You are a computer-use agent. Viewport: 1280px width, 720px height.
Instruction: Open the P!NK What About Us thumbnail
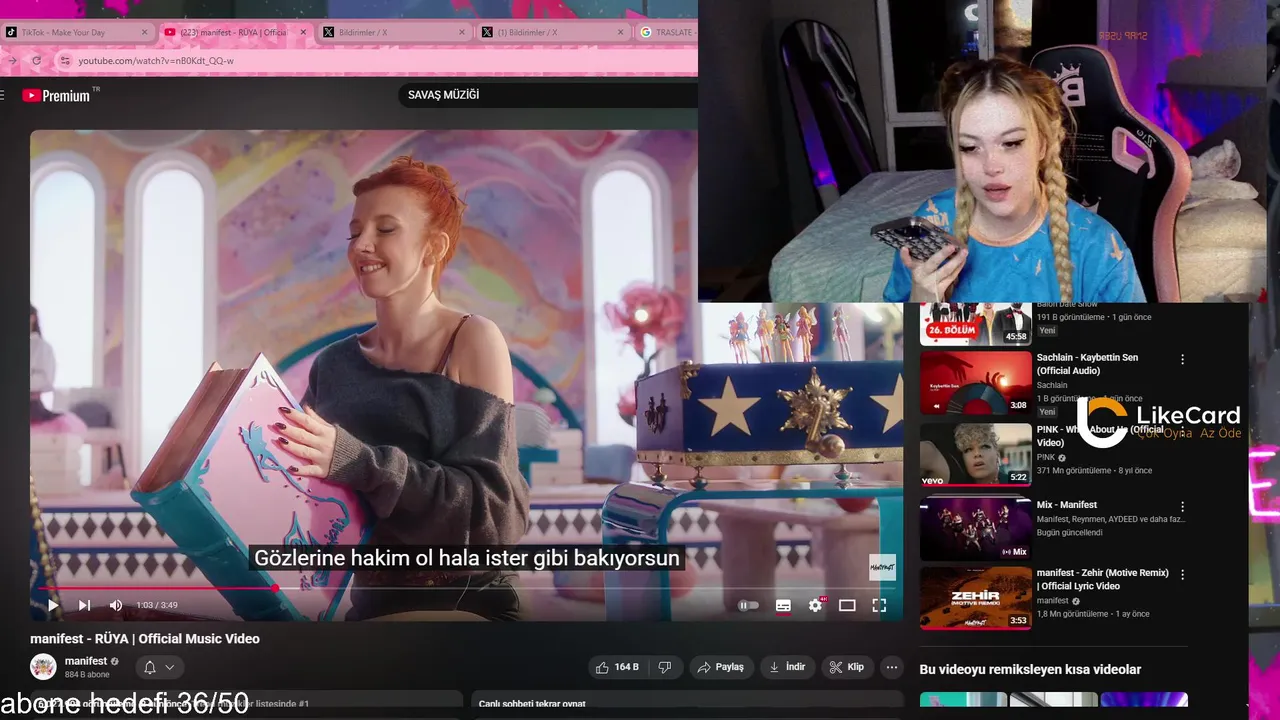point(975,454)
